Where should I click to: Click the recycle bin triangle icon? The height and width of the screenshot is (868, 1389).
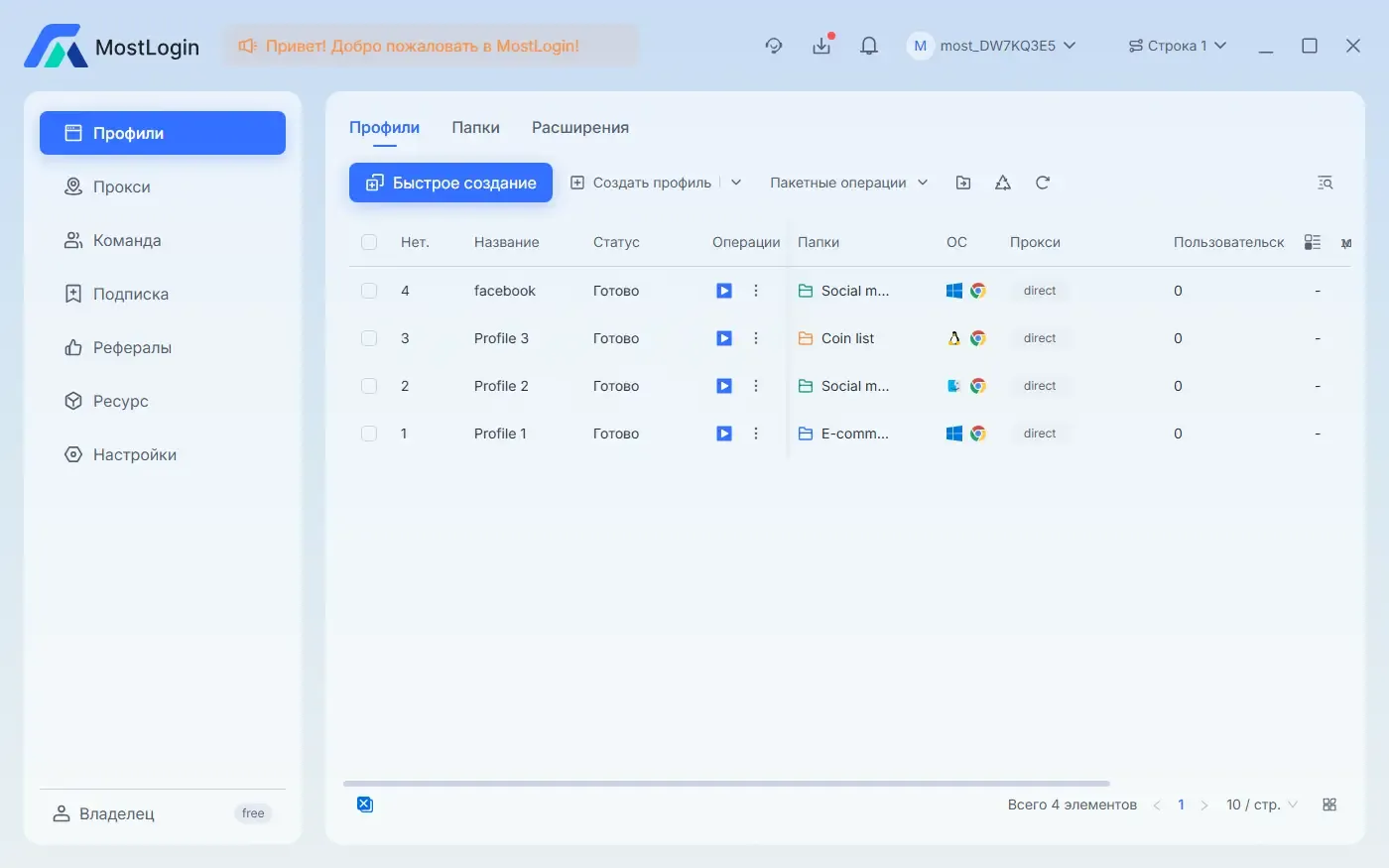[1003, 183]
